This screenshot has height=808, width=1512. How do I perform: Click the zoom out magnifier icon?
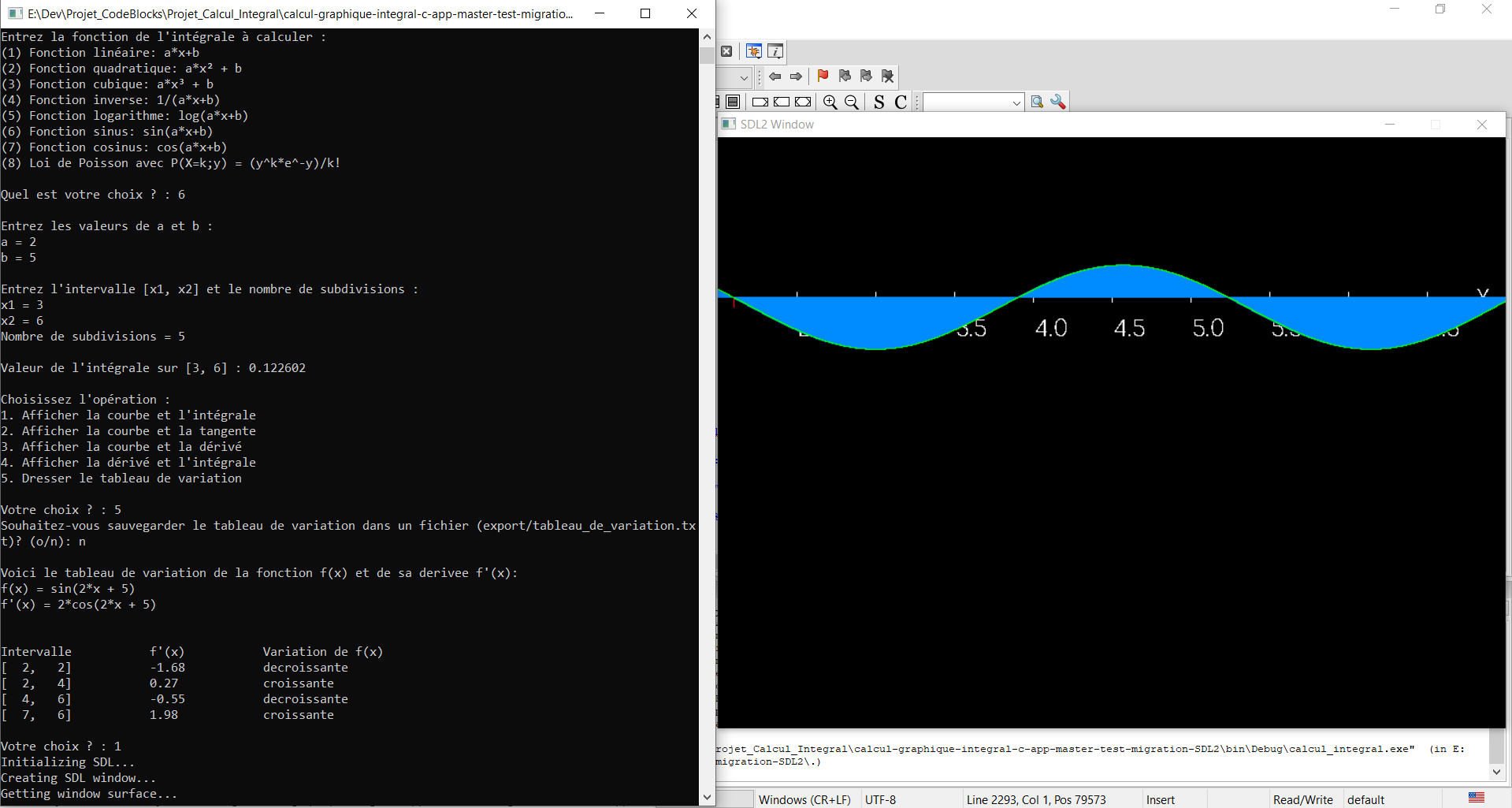(x=852, y=102)
